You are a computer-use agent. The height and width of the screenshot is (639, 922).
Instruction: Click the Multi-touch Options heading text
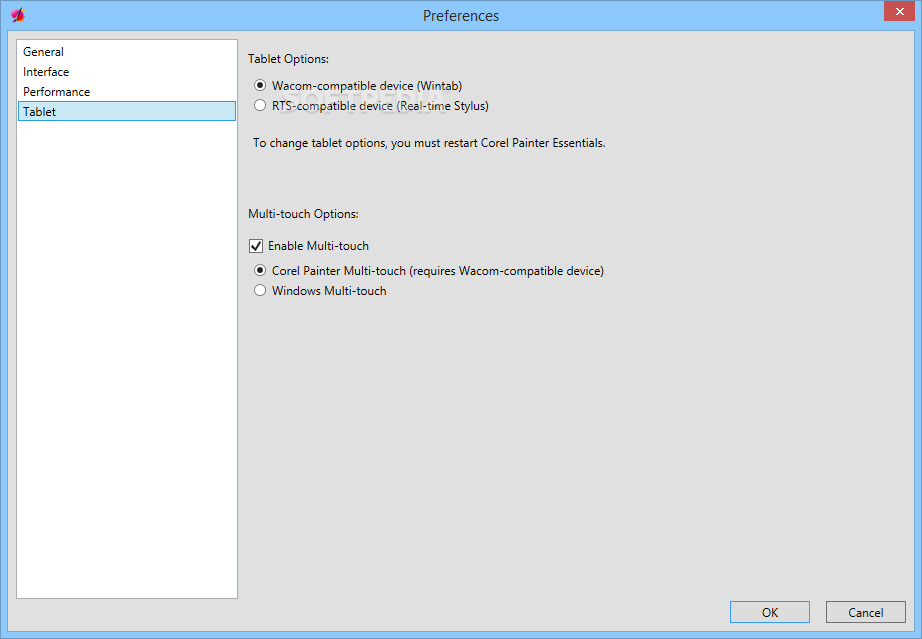pos(303,214)
